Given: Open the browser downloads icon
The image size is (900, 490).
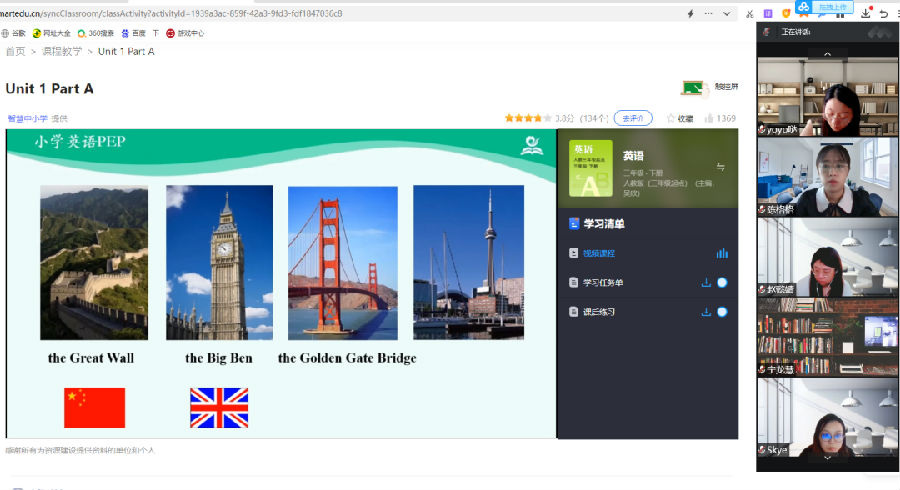Looking at the screenshot, I should (865, 14).
